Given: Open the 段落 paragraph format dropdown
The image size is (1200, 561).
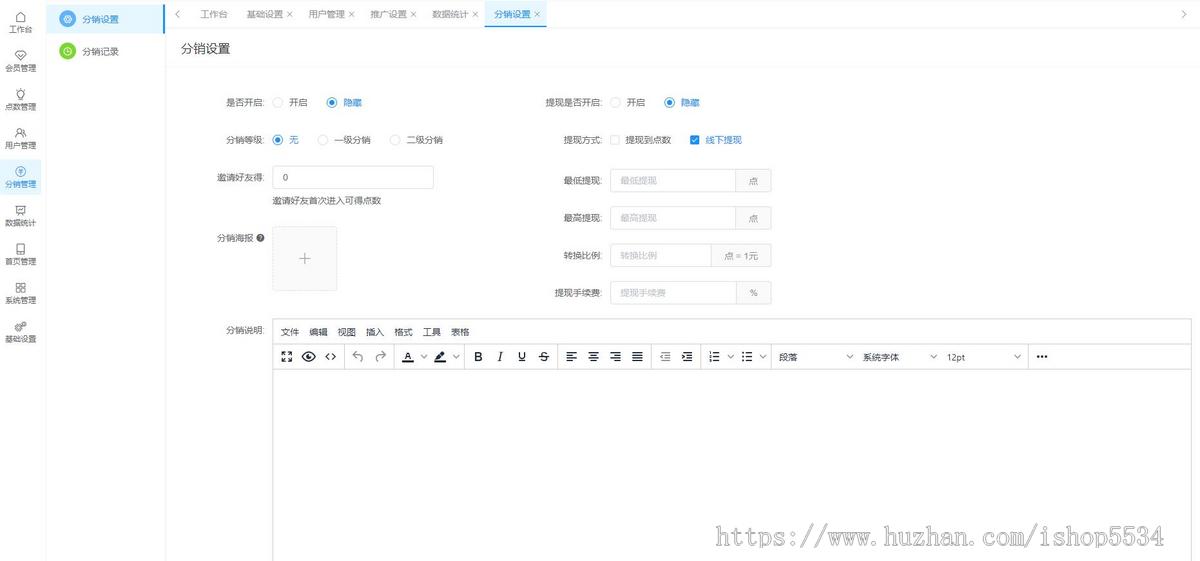Looking at the screenshot, I should click(816, 357).
